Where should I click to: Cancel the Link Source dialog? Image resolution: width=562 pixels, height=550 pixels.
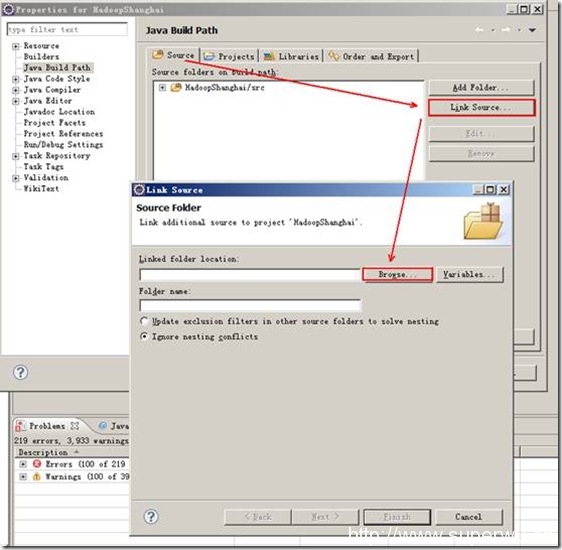click(x=469, y=517)
